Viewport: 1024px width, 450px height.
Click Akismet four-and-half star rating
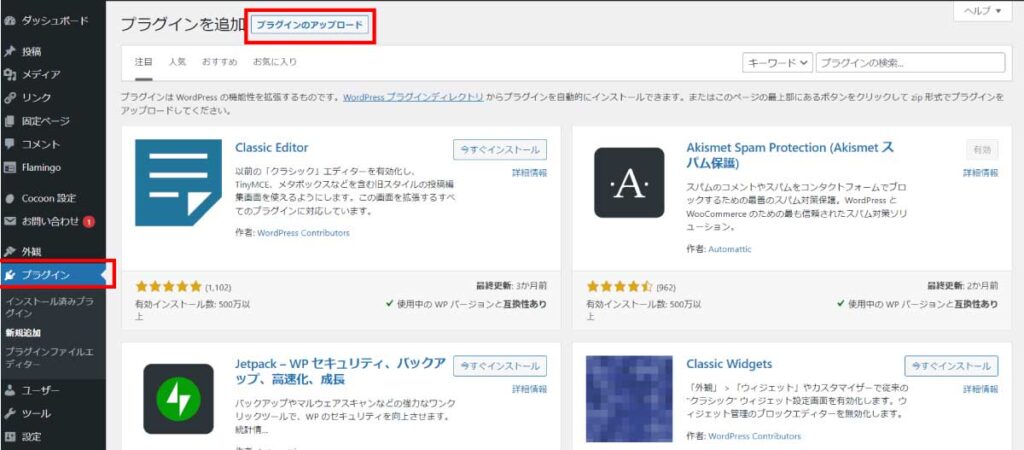pyautogui.click(x=620, y=287)
